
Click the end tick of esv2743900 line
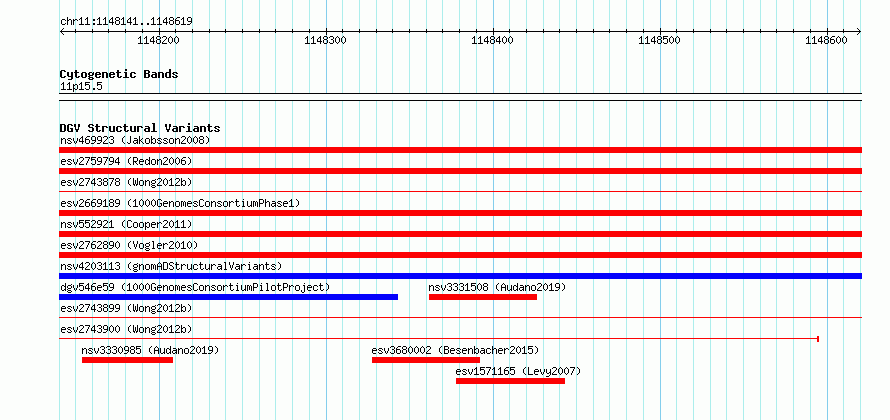[x=818, y=339]
